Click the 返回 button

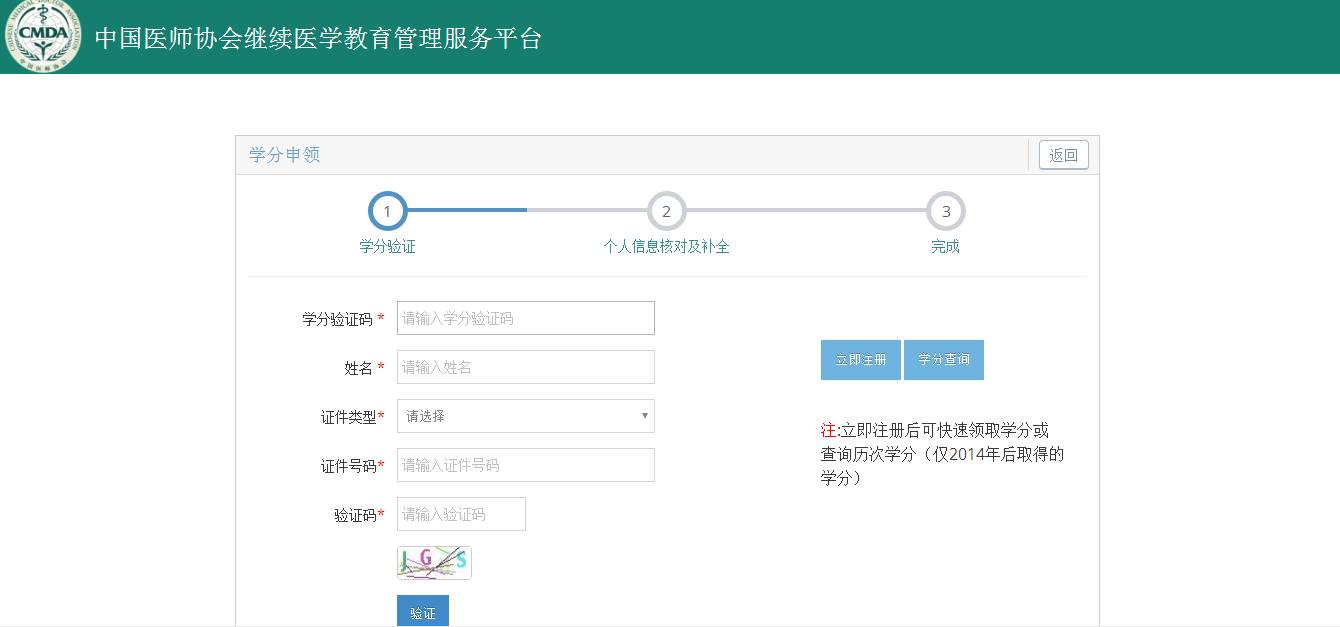click(x=1063, y=155)
